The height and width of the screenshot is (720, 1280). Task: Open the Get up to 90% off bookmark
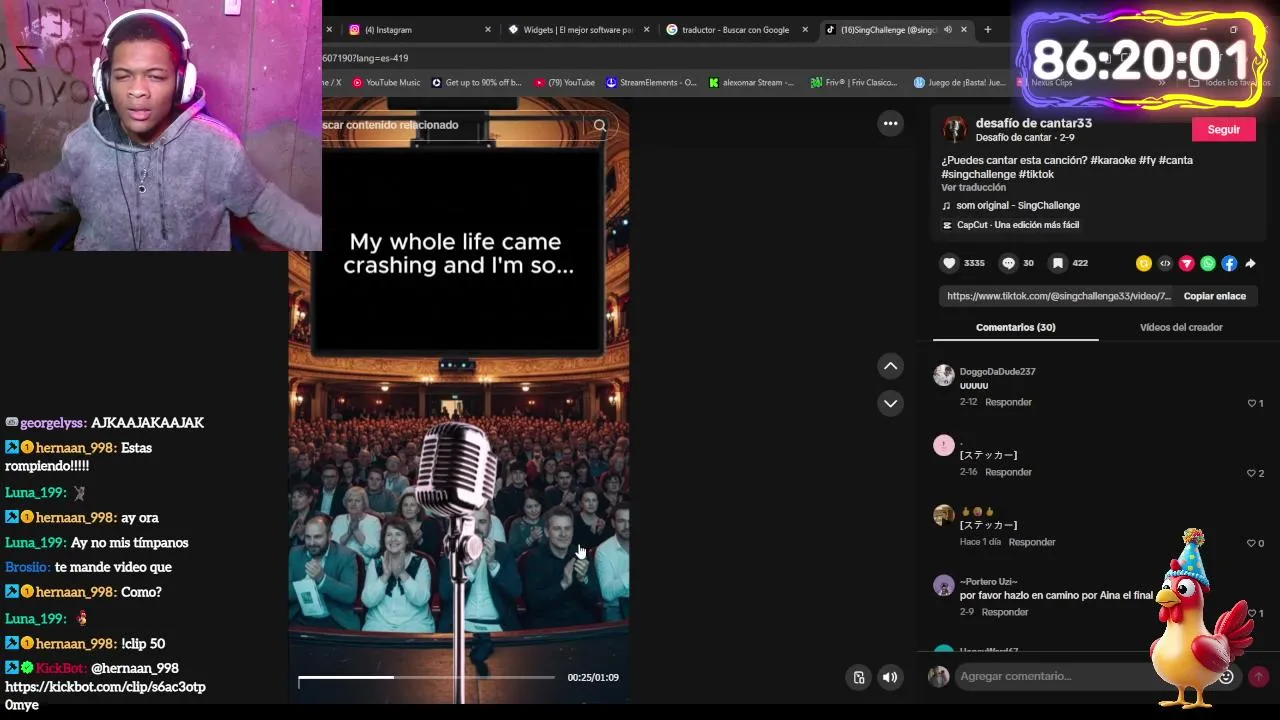click(476, 83)
